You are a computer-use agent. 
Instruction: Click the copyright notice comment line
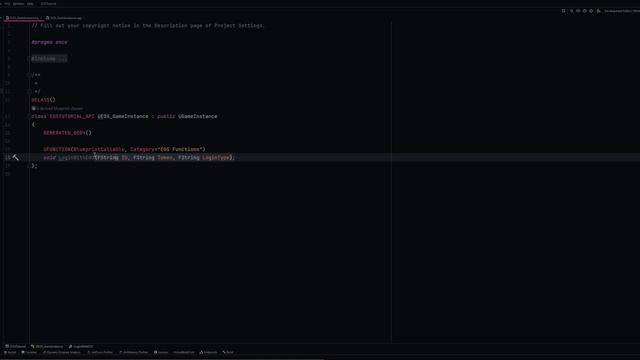coord(148,26)
